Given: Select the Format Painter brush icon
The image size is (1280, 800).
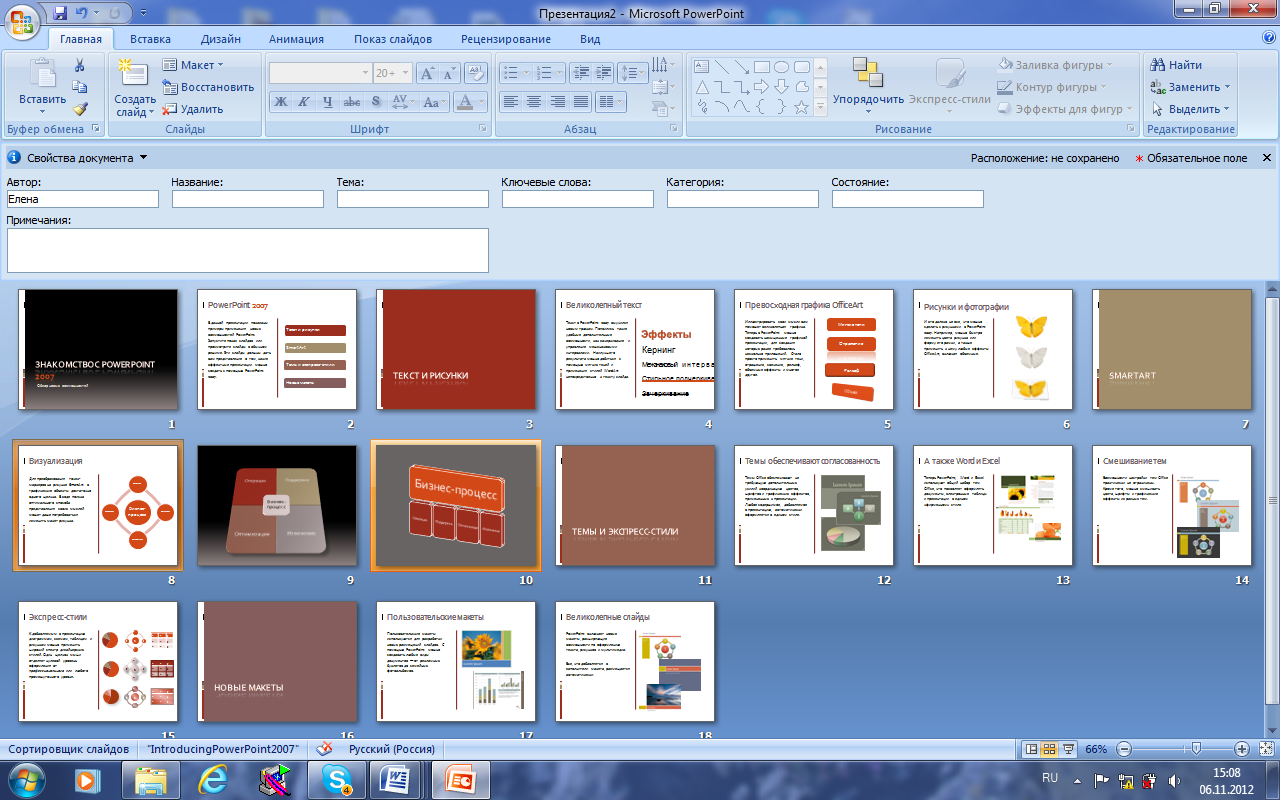Looking at the screenshot, I should (x=80, y=109).
